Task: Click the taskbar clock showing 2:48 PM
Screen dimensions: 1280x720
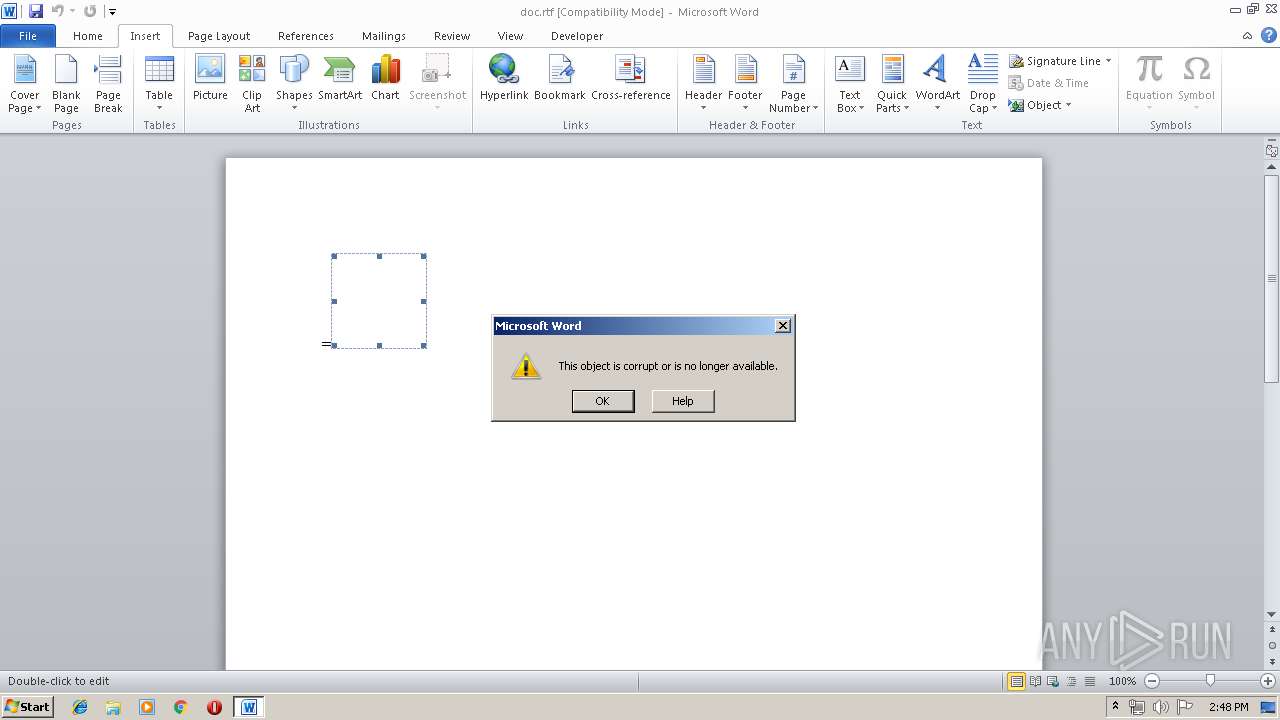Action: (x=1228, y=707)
